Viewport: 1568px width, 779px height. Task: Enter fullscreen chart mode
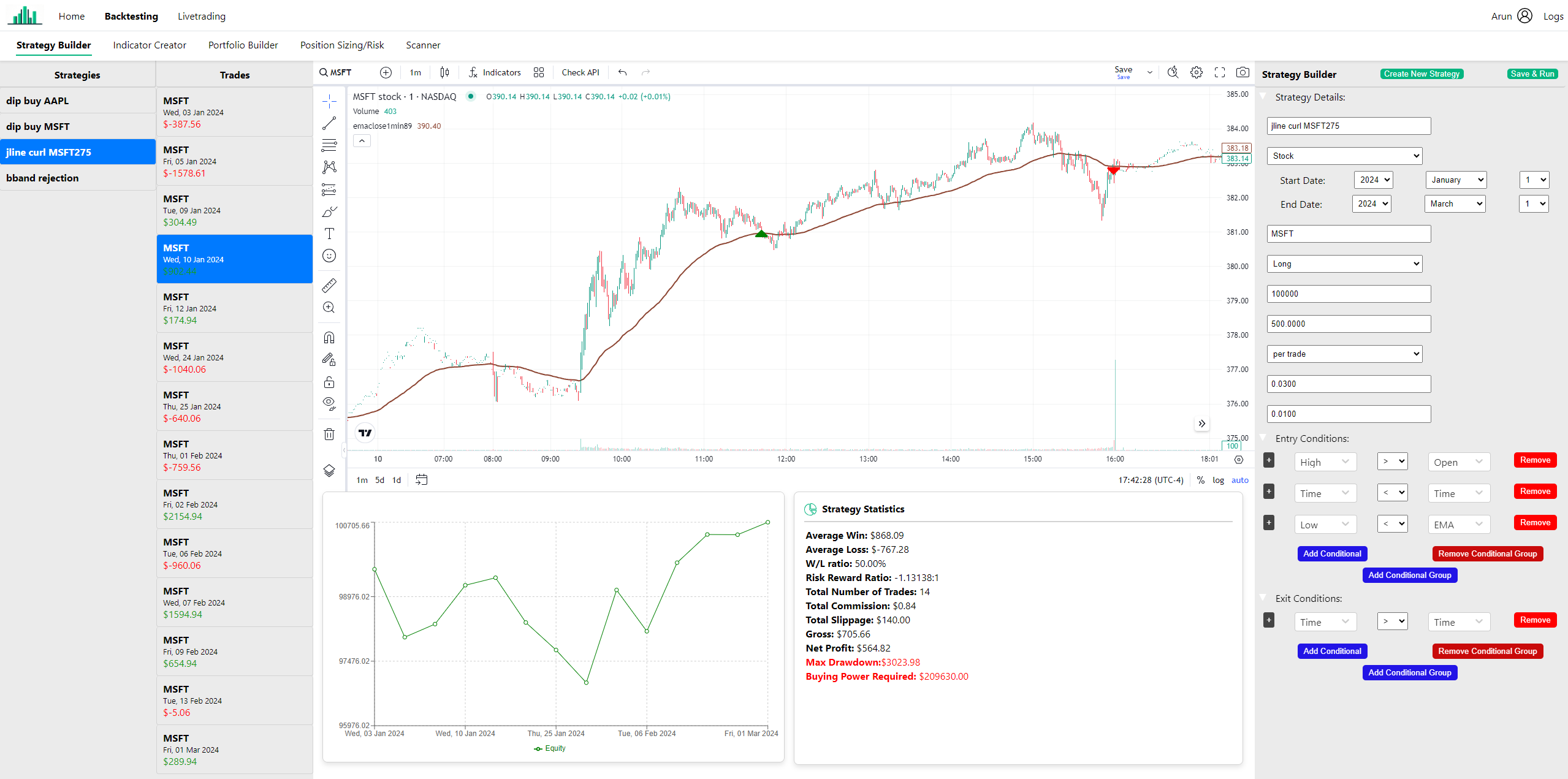(x=1219, y=72)
